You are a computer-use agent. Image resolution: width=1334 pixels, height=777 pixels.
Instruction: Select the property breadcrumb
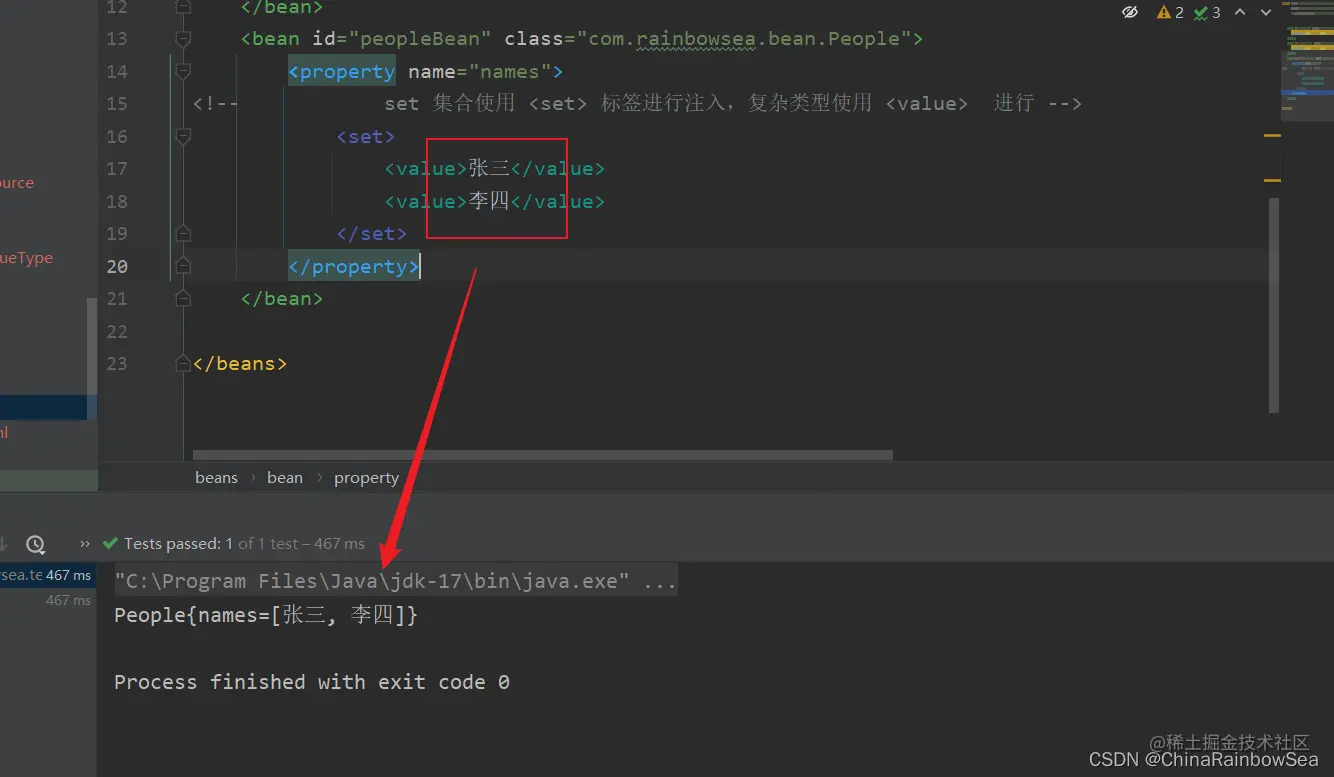[366, 478]
